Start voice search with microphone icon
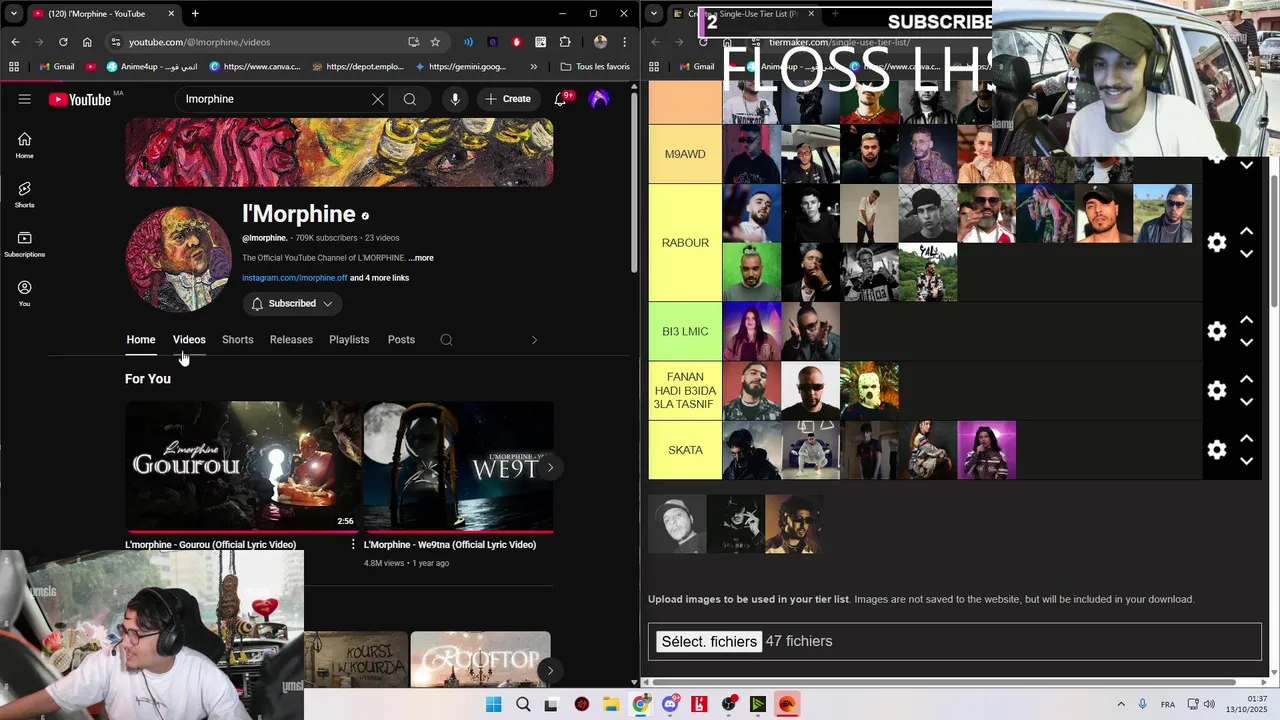Viewport: 1280px width, 720px height. tap(455, 99)
